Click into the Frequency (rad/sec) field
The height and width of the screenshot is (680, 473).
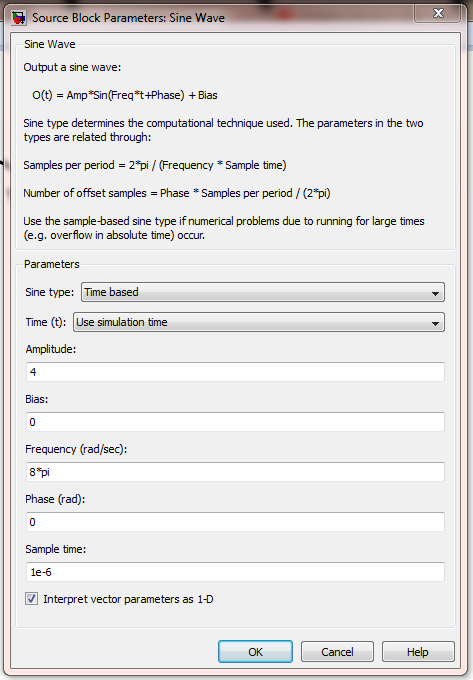pyautogui.click(x=235, y=472)
